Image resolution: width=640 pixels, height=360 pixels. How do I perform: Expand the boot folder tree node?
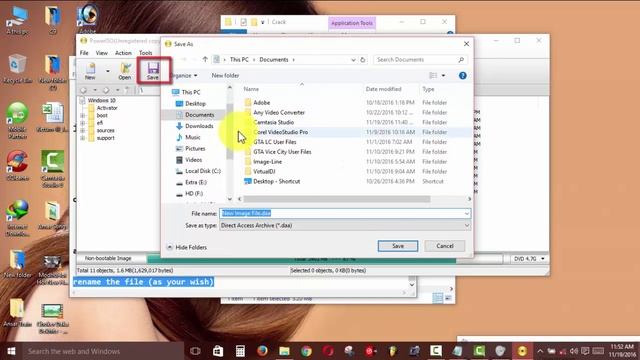click(x=83, y=116)
